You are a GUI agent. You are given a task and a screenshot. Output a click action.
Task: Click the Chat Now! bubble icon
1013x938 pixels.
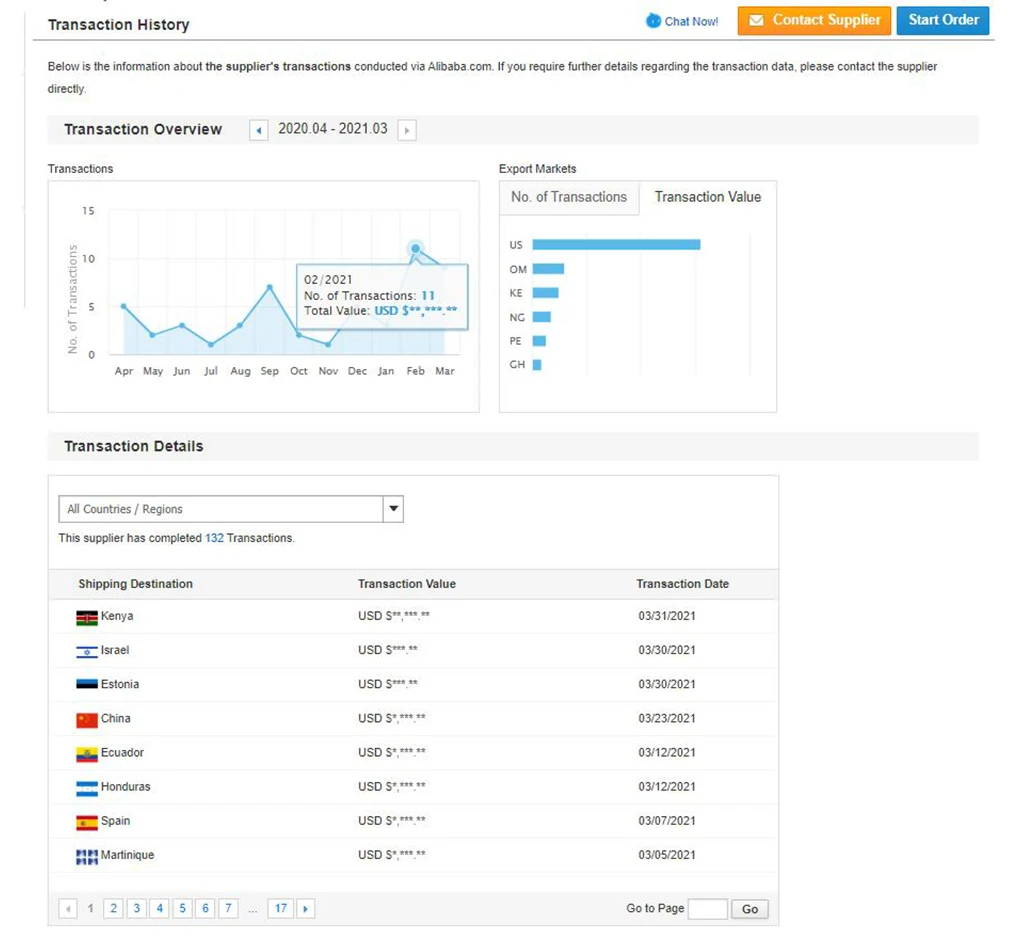point(653,21)
